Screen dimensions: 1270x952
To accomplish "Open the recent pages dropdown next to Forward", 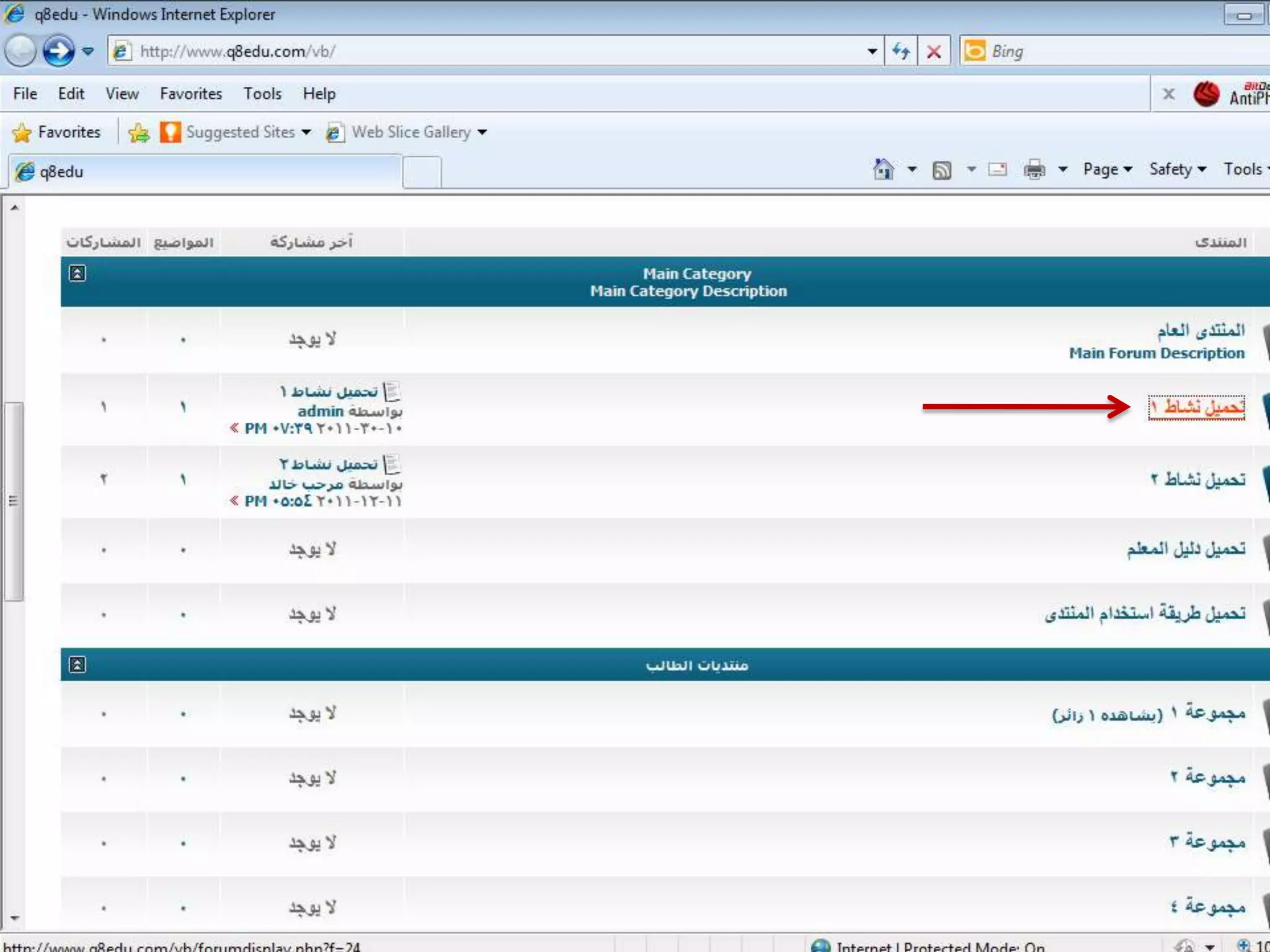I will click(88, 51).
